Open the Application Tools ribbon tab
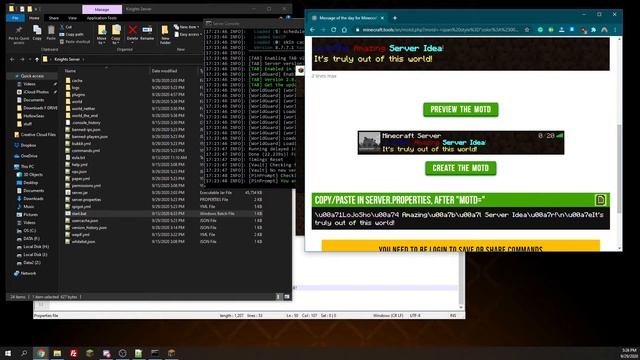The height and width of the screenshot is (360, 640). point(102,18)
